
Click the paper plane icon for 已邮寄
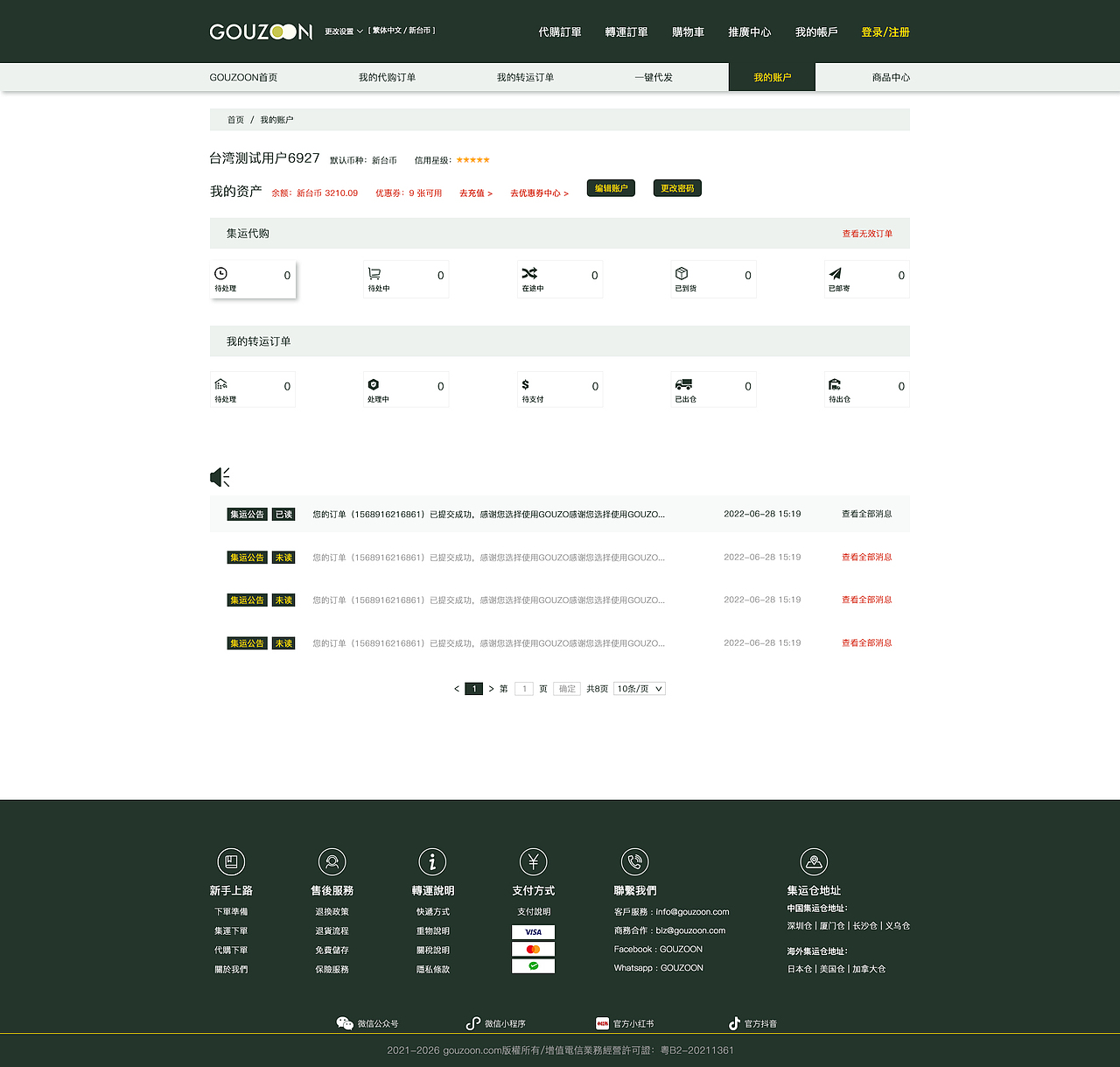(835, 273)
